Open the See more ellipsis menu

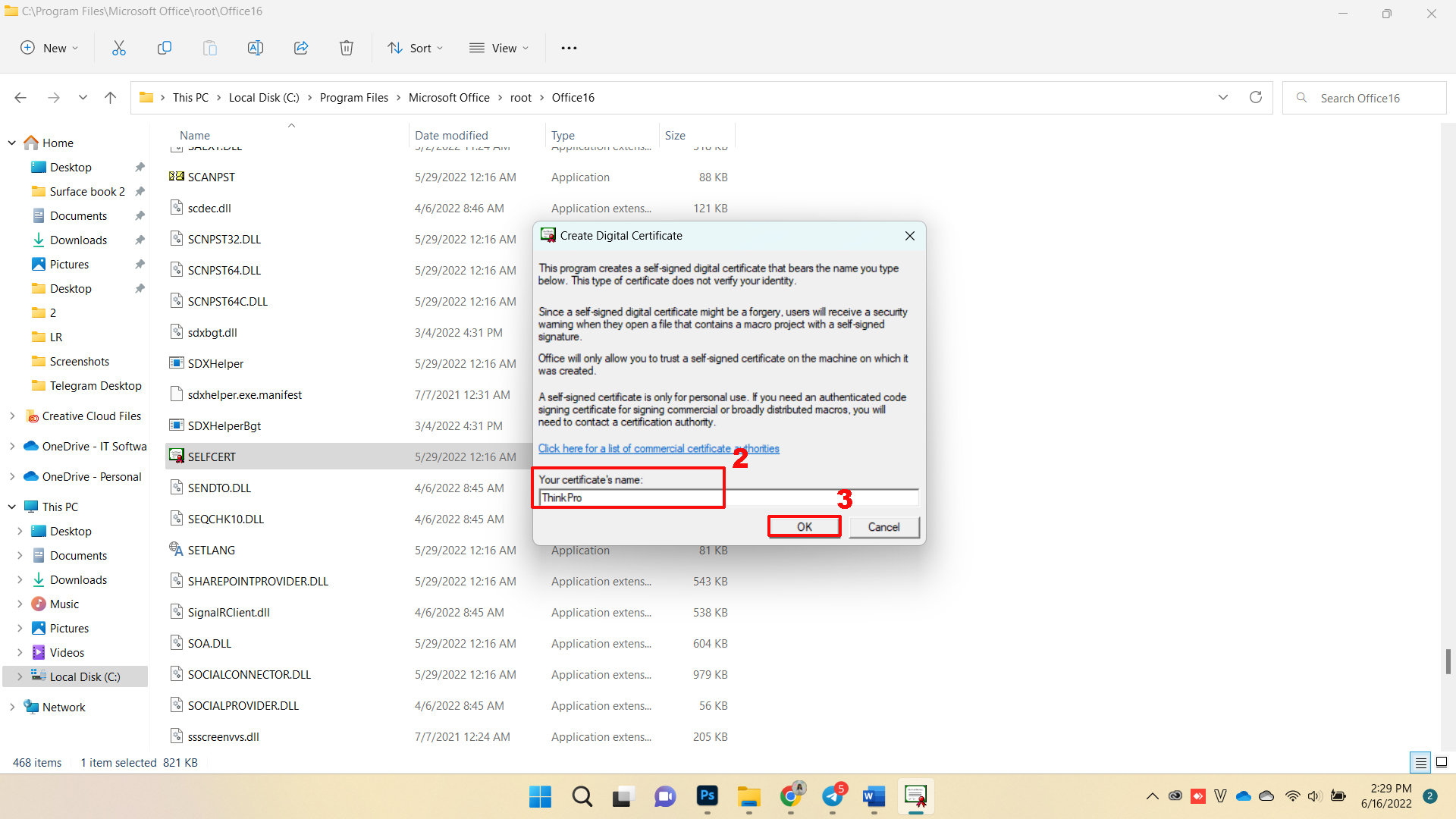(569, 48)
